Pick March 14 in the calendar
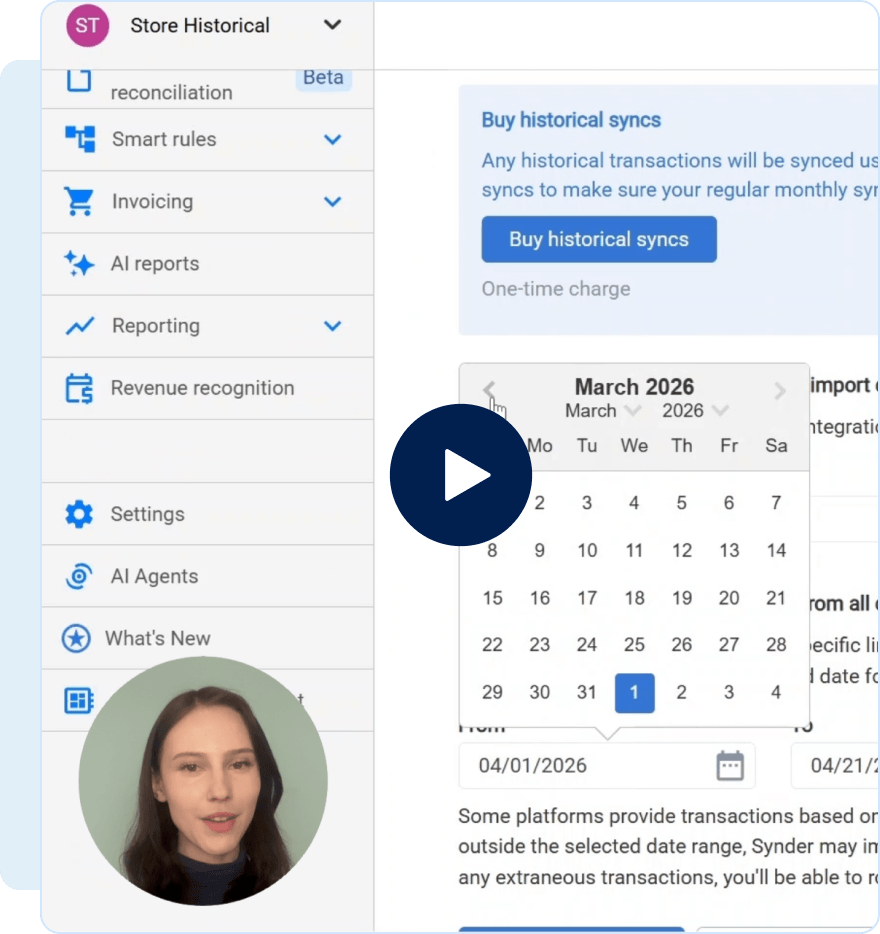Image resolution: width=880 pixels, height=934 pixels. click(x=776, y=550)
